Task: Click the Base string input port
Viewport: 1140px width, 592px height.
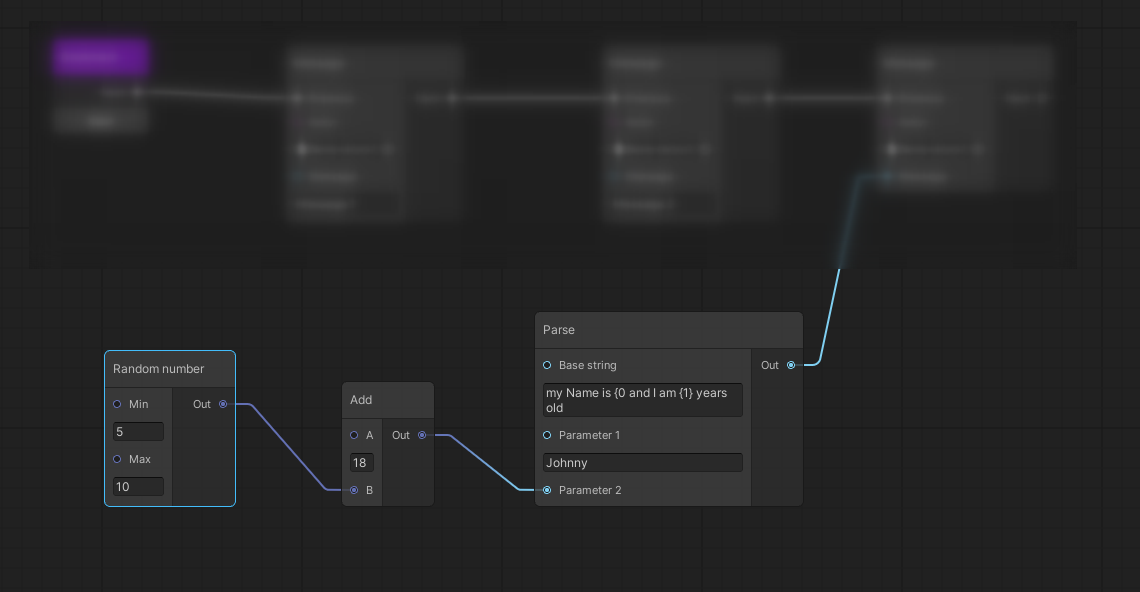Action: [547, 365]
